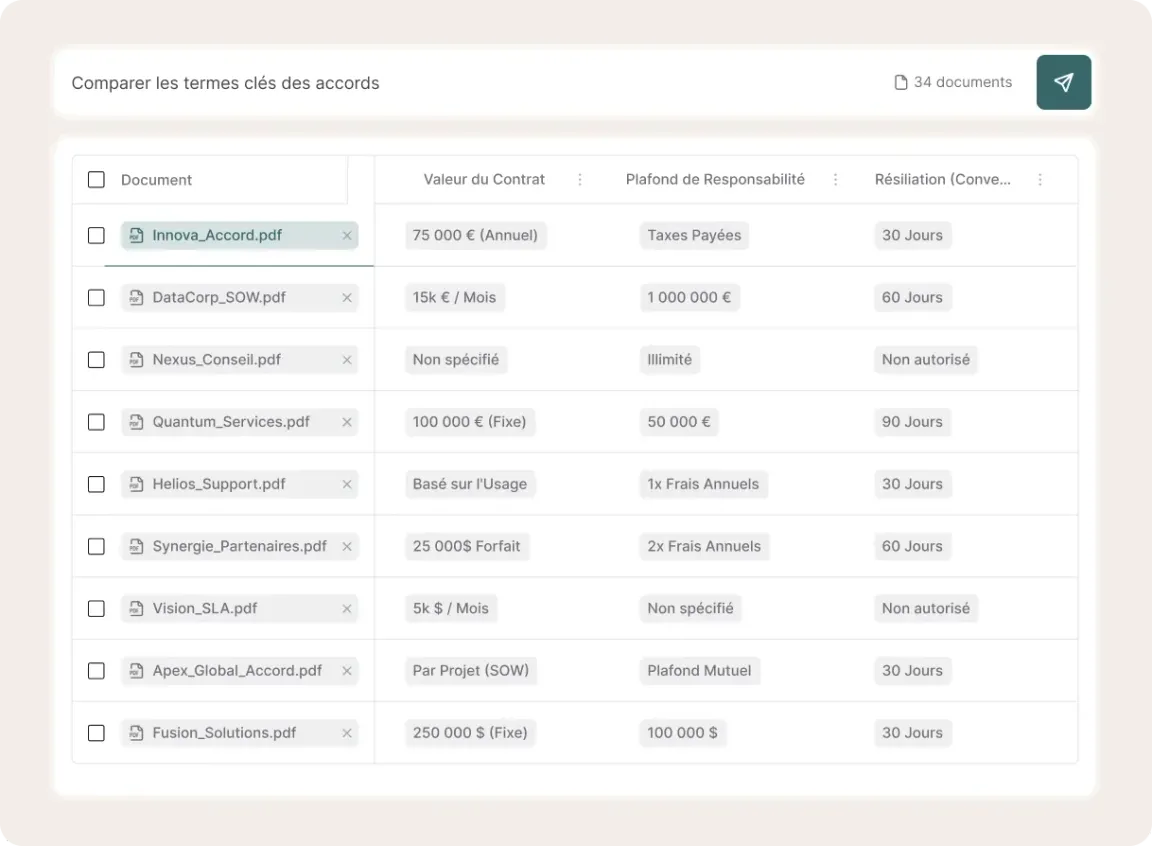Remove Innova_Accord.pdf using its X icon
The height and width of the screenshot is (846, 1152).
coord(347,236)
